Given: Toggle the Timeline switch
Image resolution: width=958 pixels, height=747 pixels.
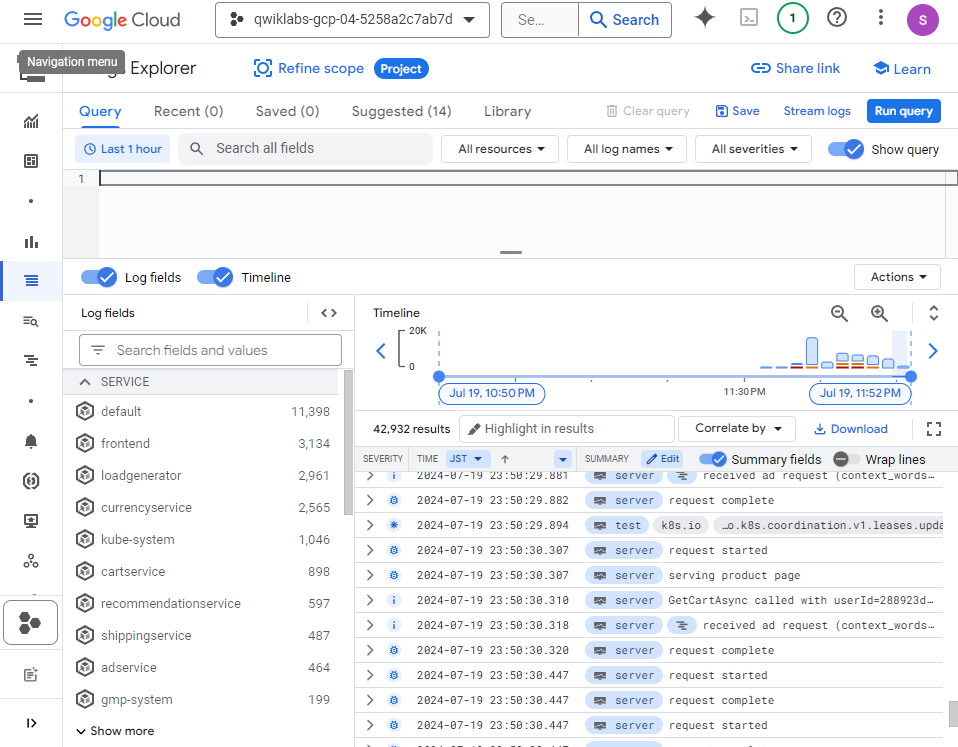Looking at the screenshot, I should tap(215, 277).
